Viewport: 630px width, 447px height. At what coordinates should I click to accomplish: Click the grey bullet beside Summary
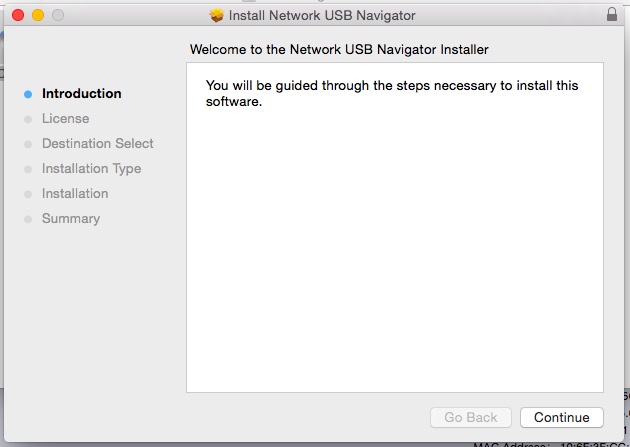[28, 219]
